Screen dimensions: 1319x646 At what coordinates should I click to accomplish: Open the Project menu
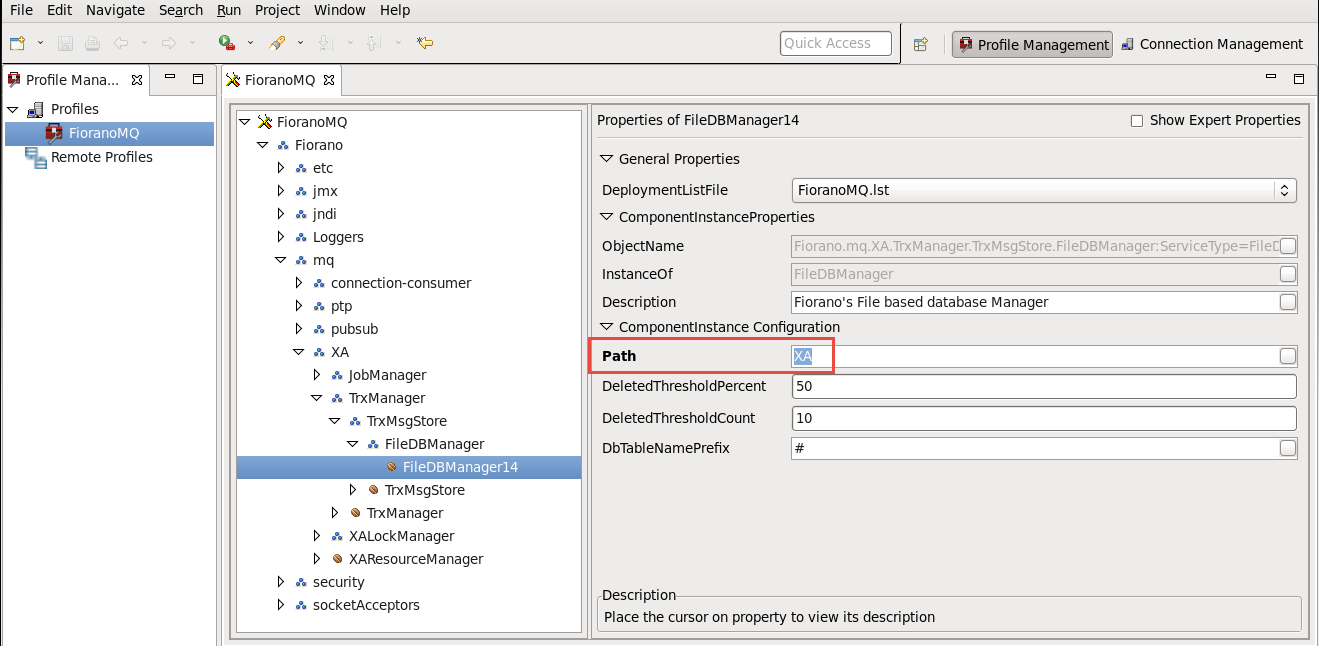click(x=277, y=10)
